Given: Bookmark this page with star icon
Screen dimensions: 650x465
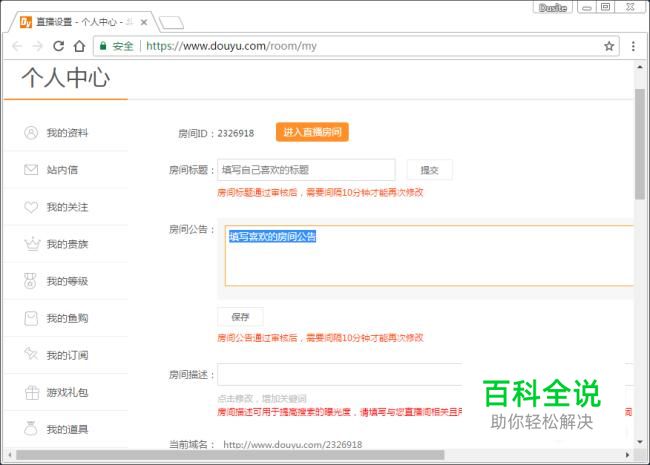Looking at the screenshot, I should 609,46.
